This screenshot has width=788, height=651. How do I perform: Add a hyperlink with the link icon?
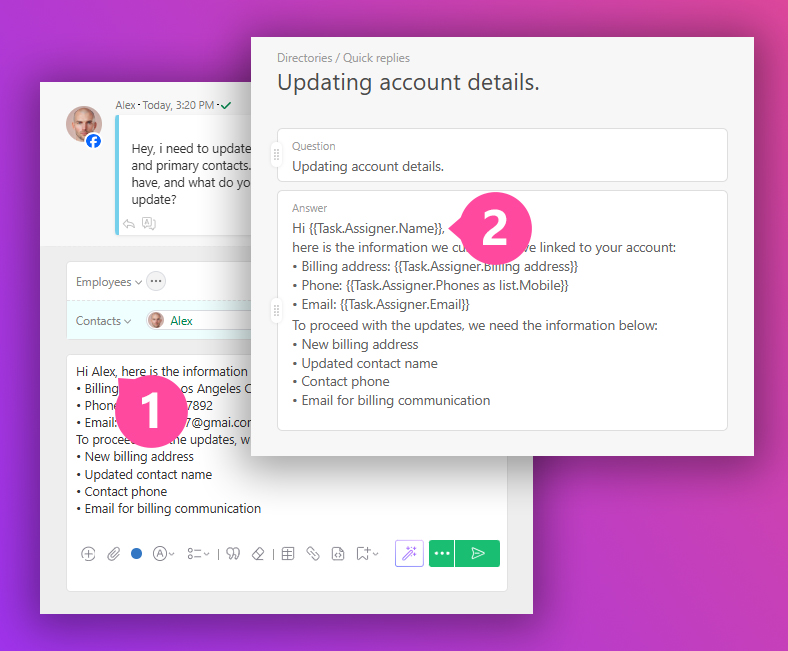click(x=313, y=553)
